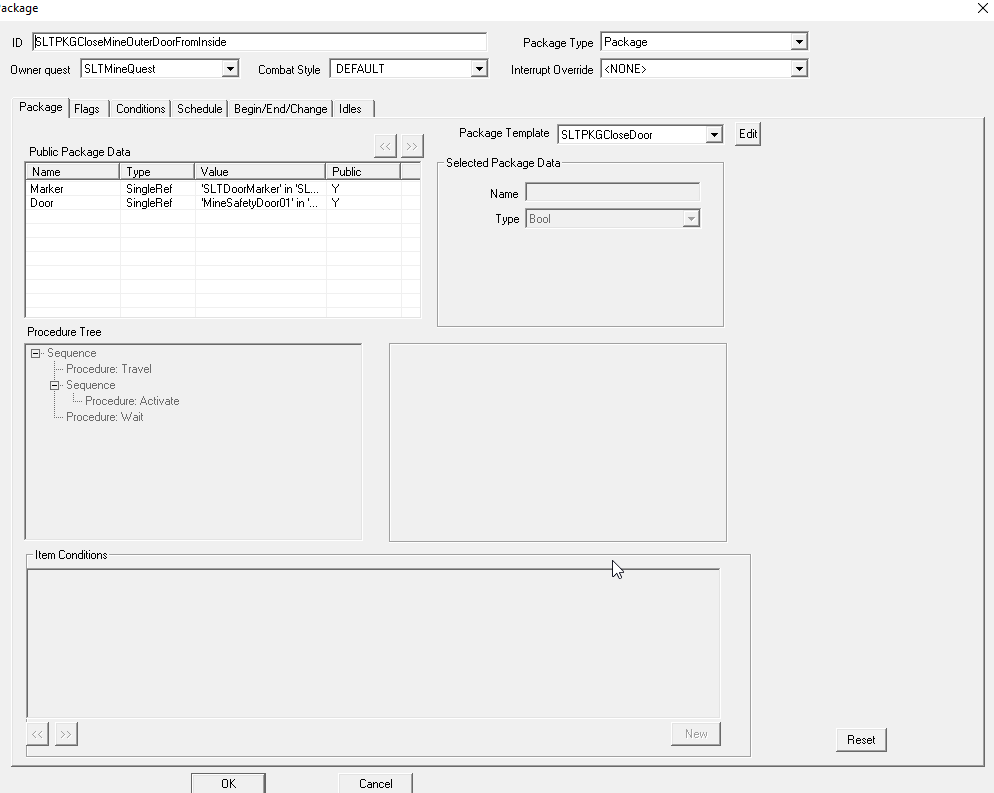Open the Interrupt Override dropdown

799,68
